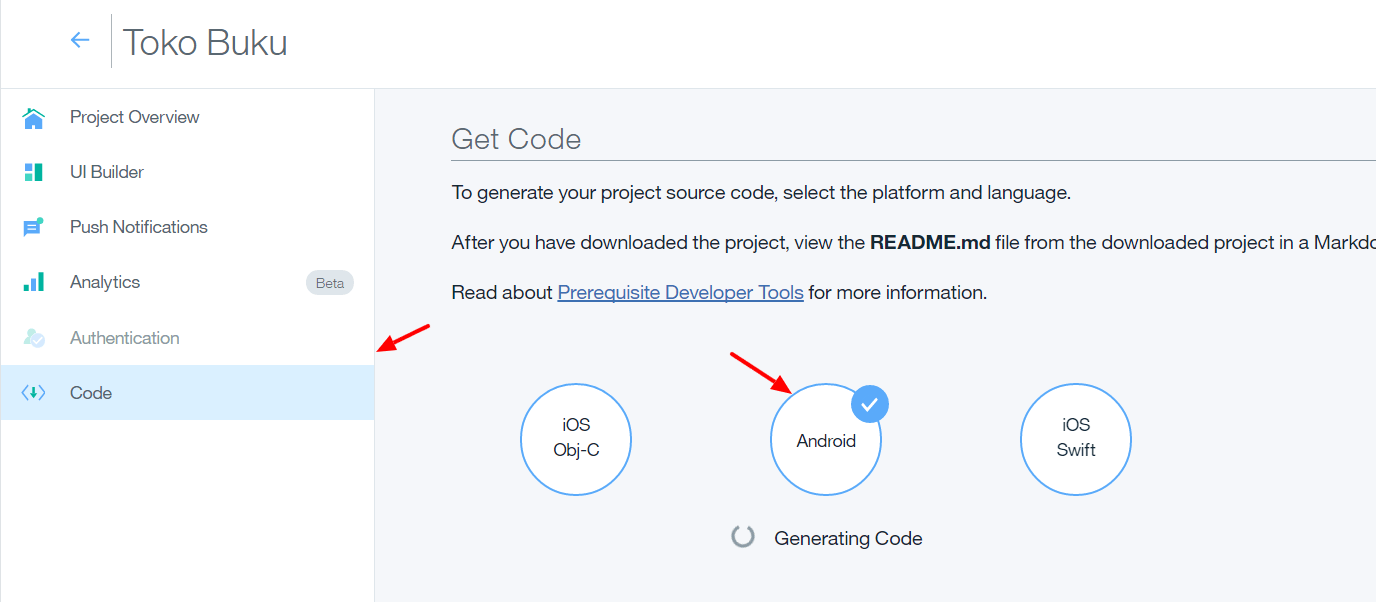Click the Generating Code spinner icon
This screenshot has height=602, width=1376.
coord(742,537)
